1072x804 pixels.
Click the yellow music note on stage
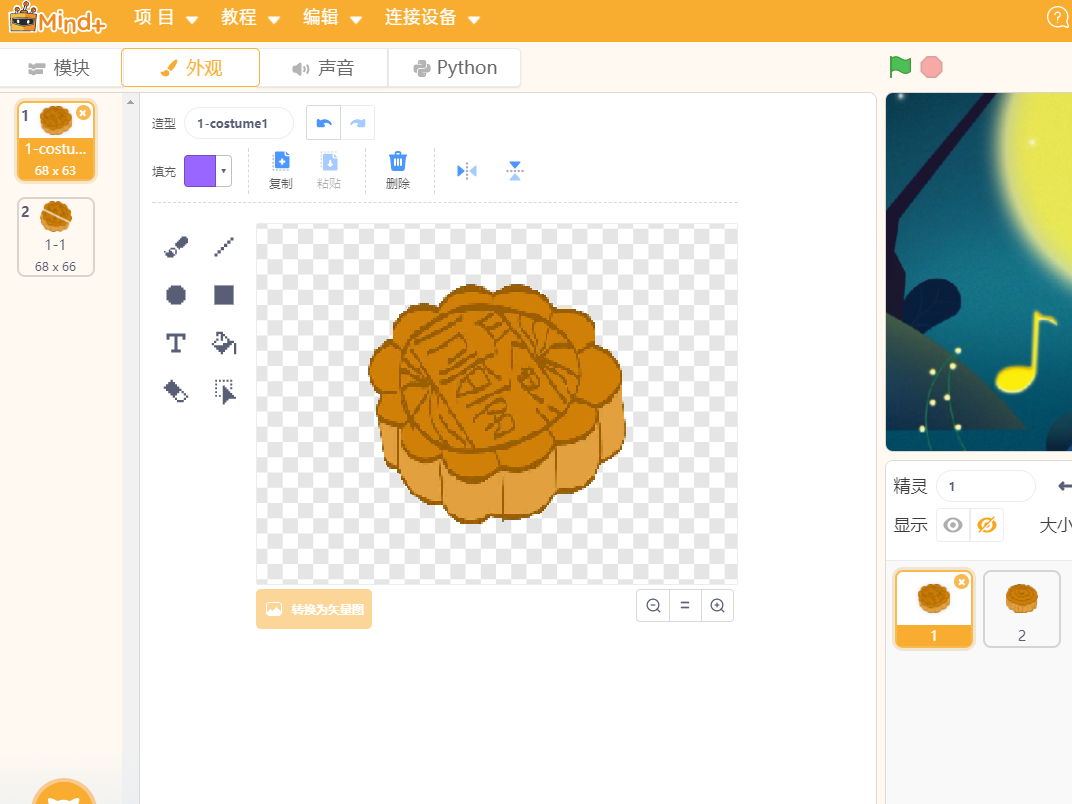point(1026,351)
